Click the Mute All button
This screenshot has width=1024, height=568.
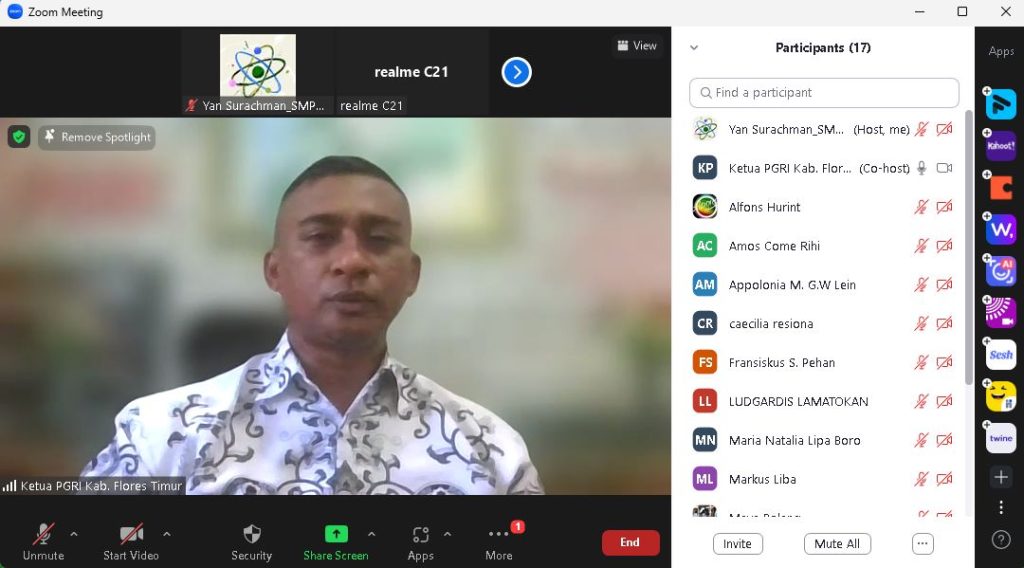pyautogui.click(x=837, y=544)
